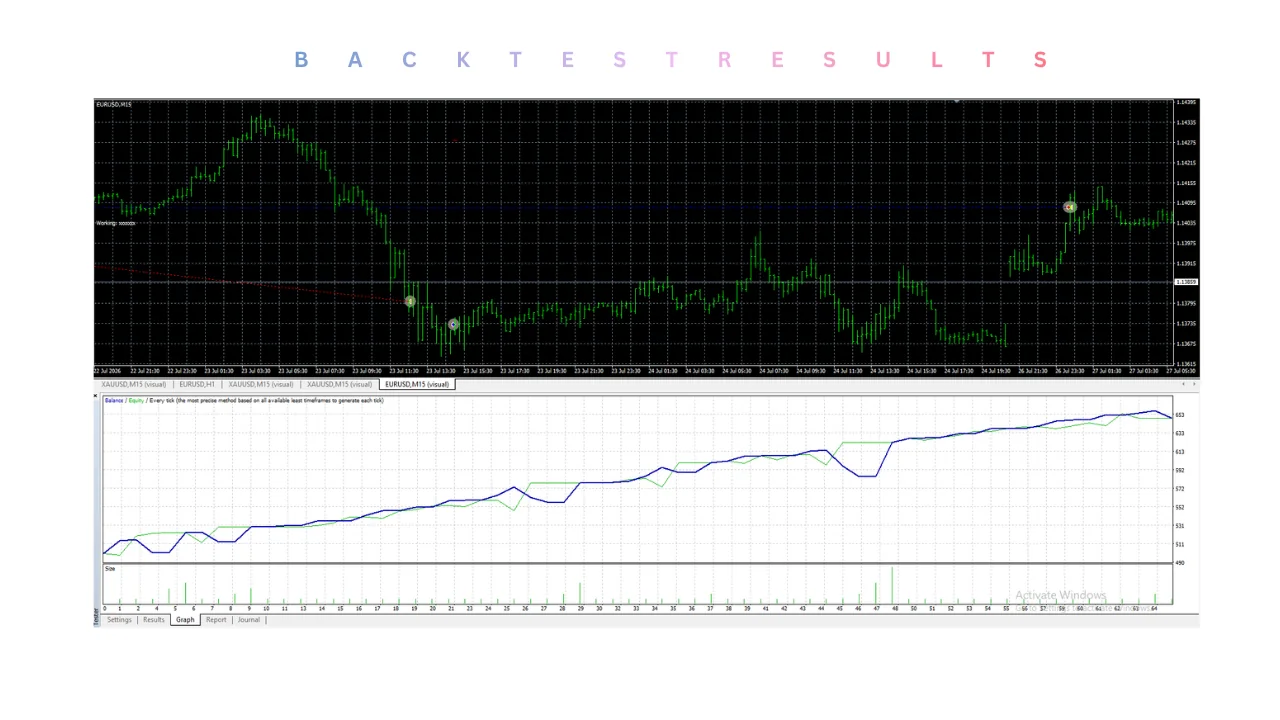Select the EURUSD,M15 (visual) chart tab
Image resolution: width=1280 pixels, height=720 pixels.
click(x=417, y=384)
